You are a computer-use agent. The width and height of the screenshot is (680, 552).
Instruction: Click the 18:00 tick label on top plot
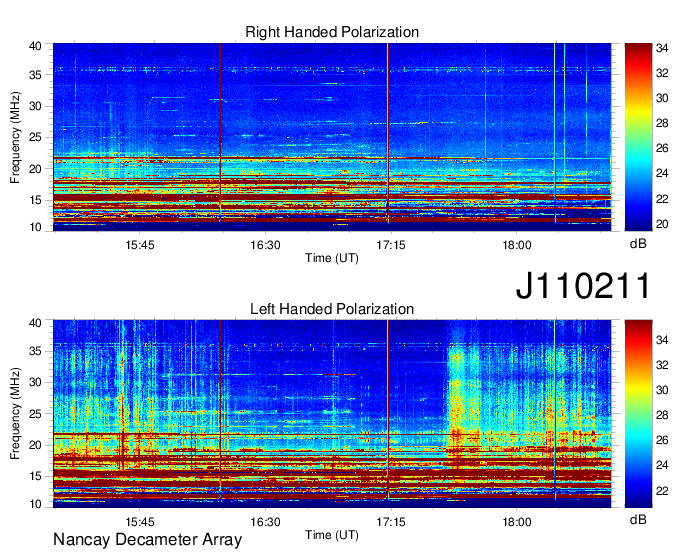point(517,245)
